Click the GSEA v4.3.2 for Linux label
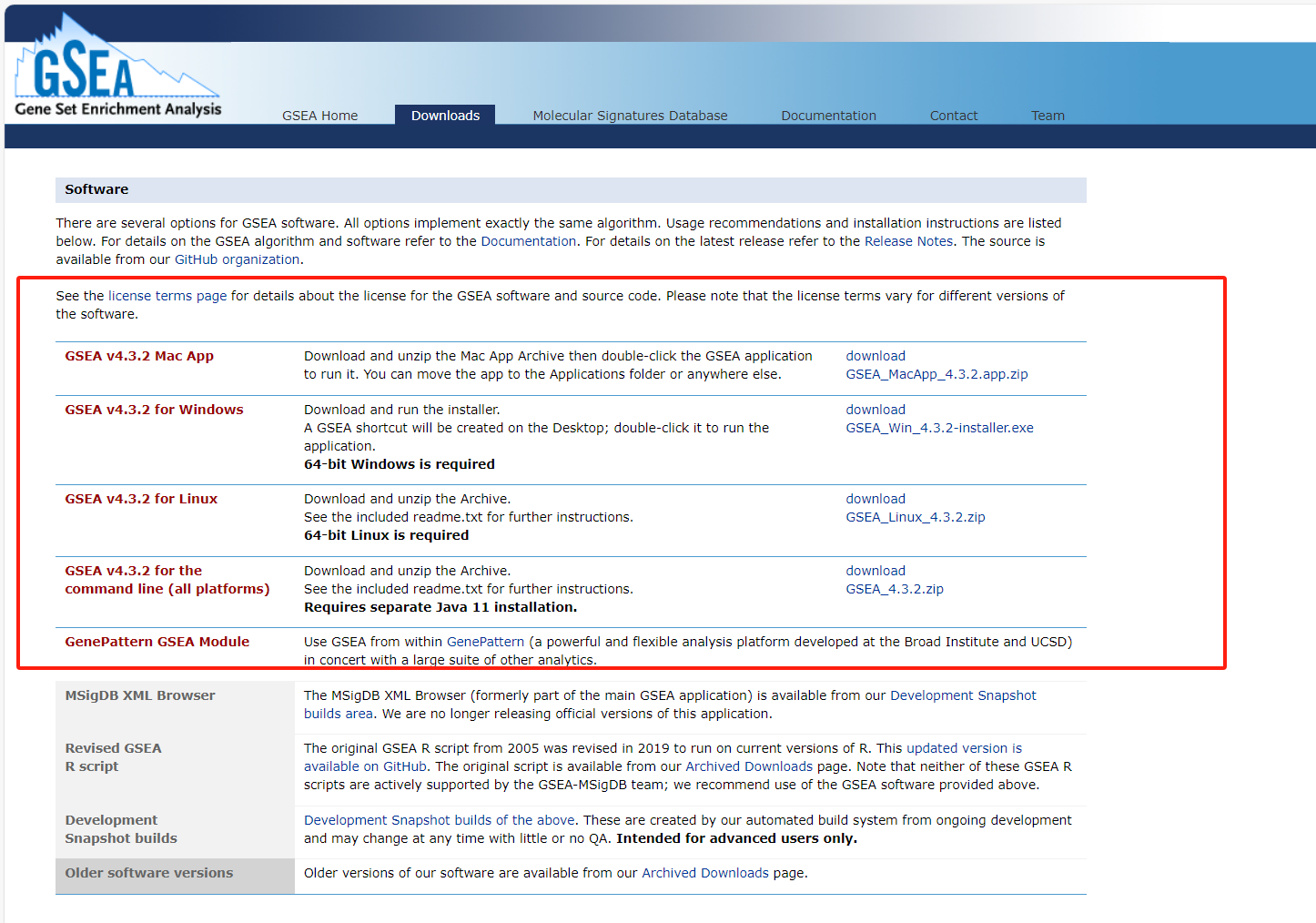 click(x=141, y=499)
